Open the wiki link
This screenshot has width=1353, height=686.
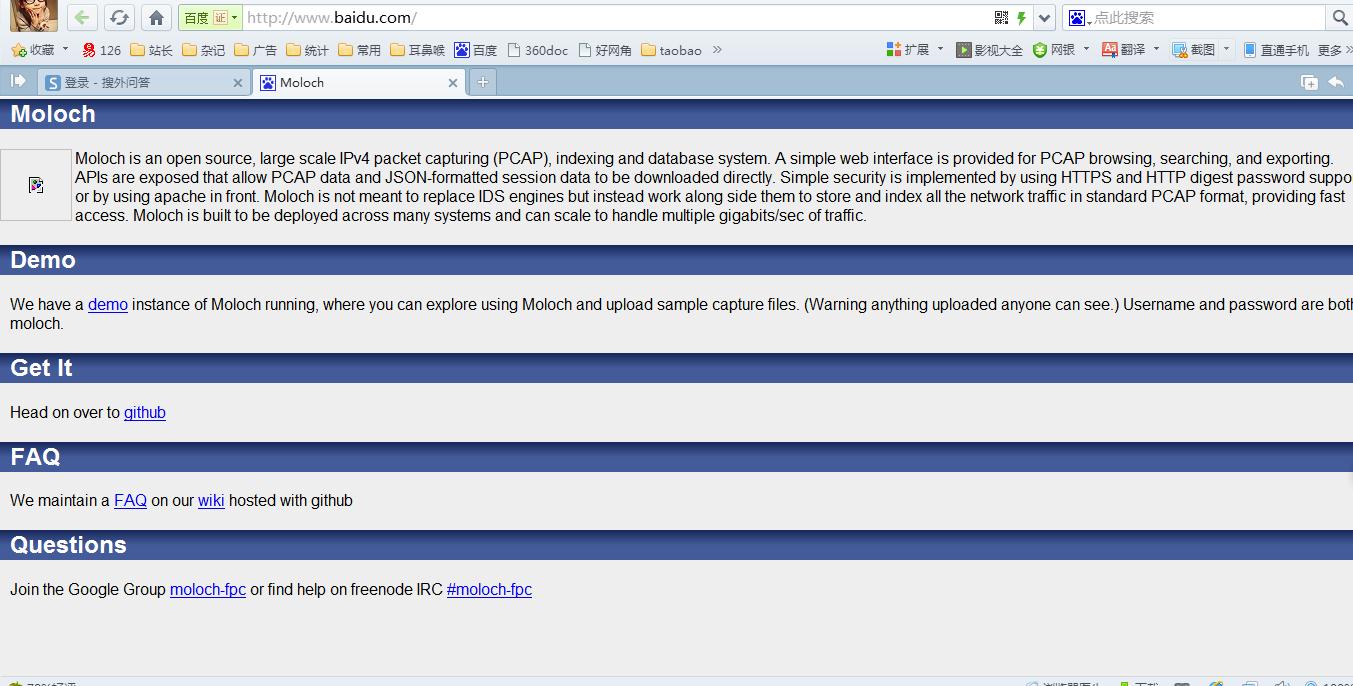(x=211, y=500)
